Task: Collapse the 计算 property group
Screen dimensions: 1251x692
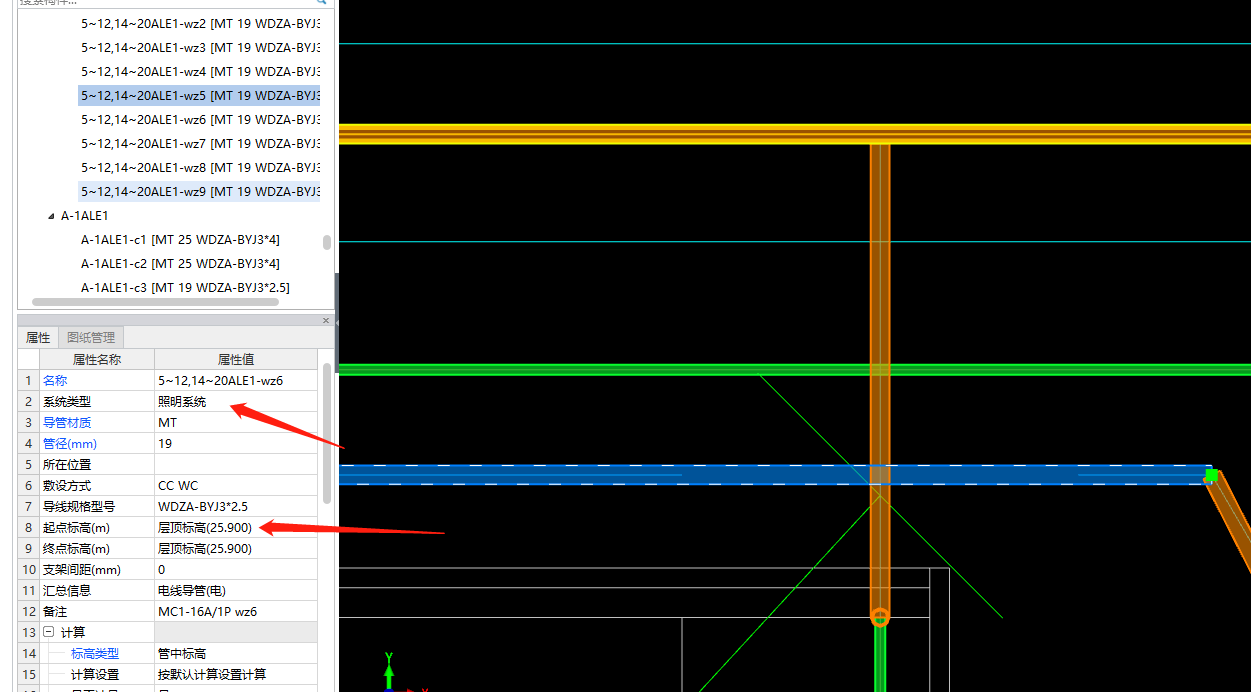Action: 48,632
